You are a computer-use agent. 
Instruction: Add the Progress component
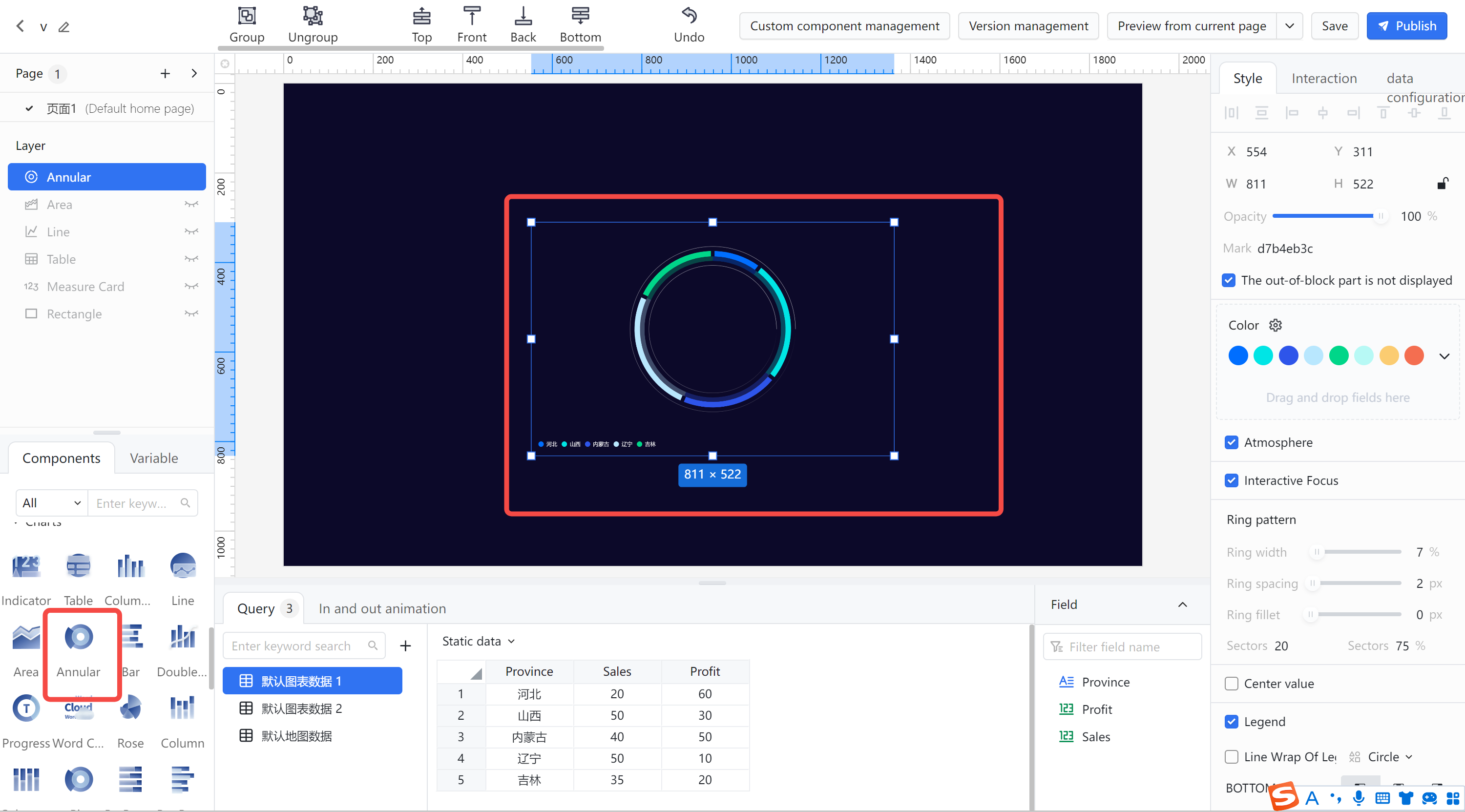[x=25, y=722]
